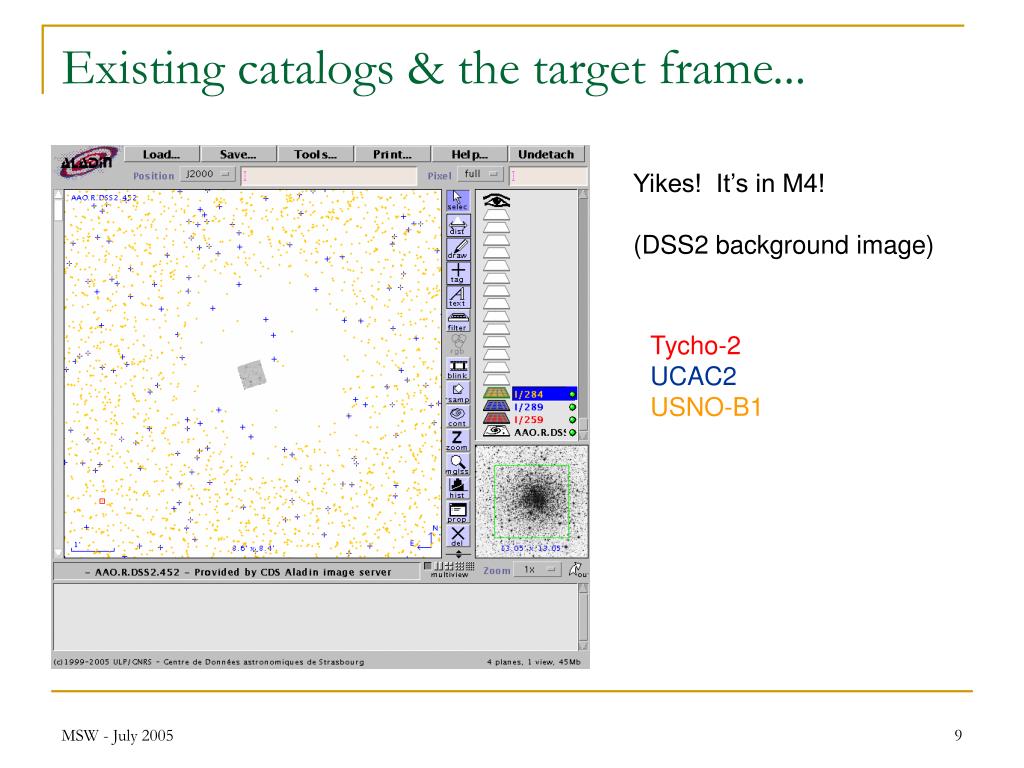
Task: Click the AAO.R.DSS image plane icon
Action: pos(496,431)
